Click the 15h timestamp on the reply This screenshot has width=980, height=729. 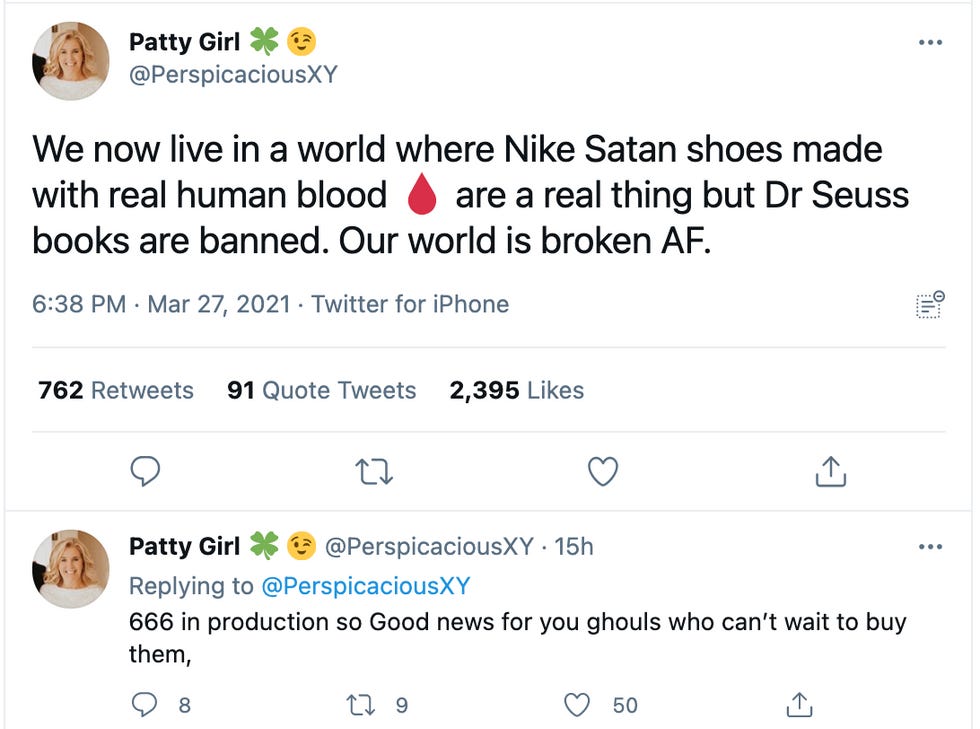[x=574, y=546]
